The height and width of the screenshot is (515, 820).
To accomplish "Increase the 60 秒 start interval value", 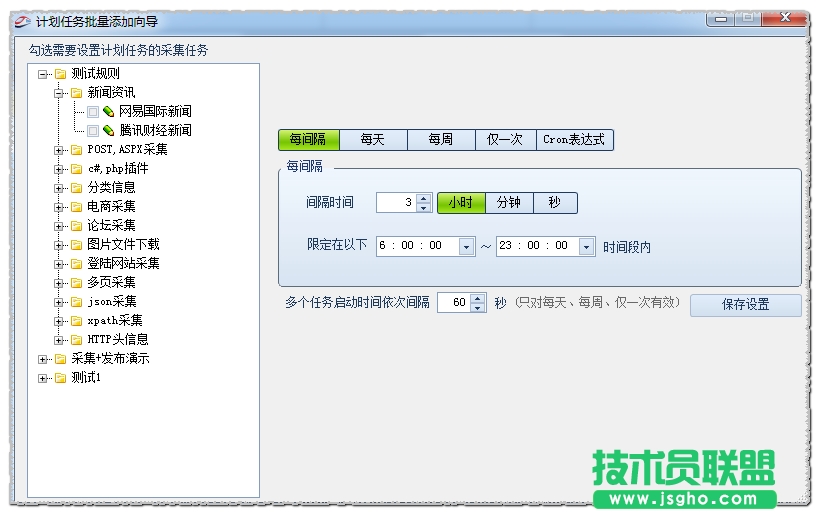I will (x=477, y=298).
